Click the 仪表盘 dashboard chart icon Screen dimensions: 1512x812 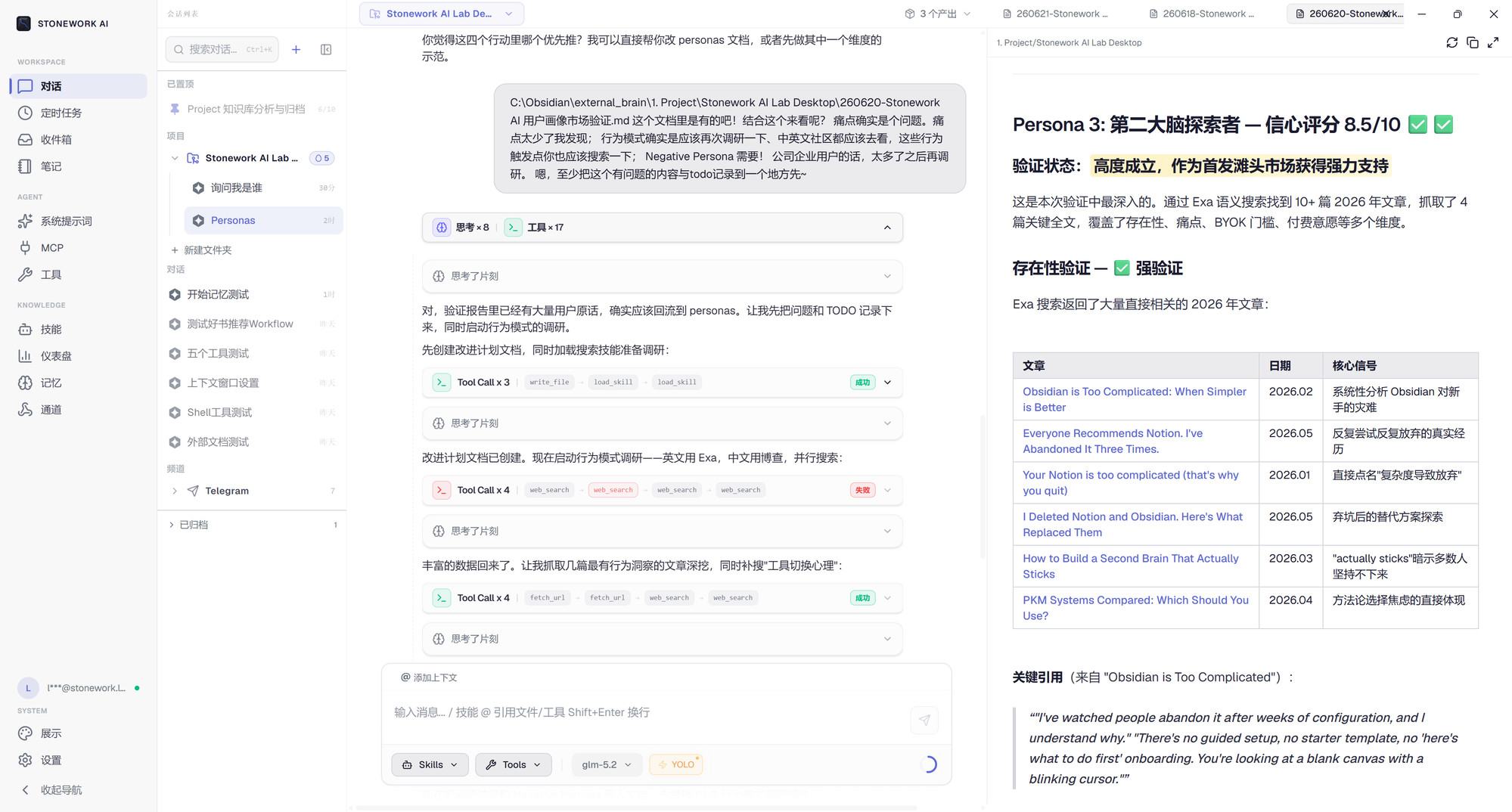pos(26,356)
